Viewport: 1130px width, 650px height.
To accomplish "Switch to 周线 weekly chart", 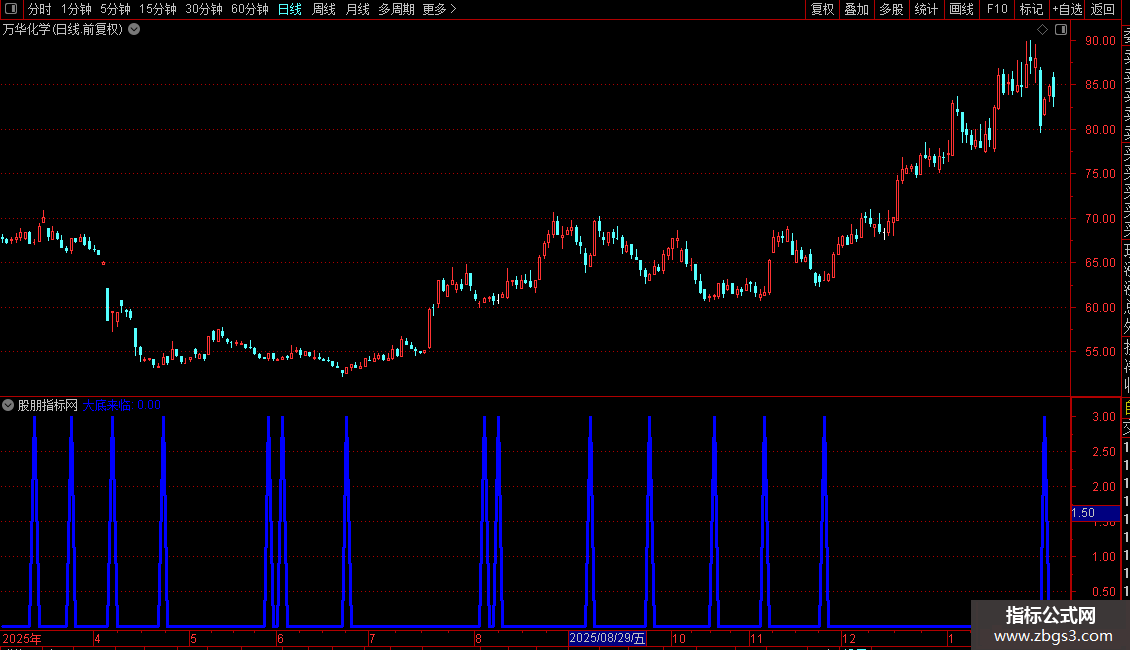I will pos(324,9).
